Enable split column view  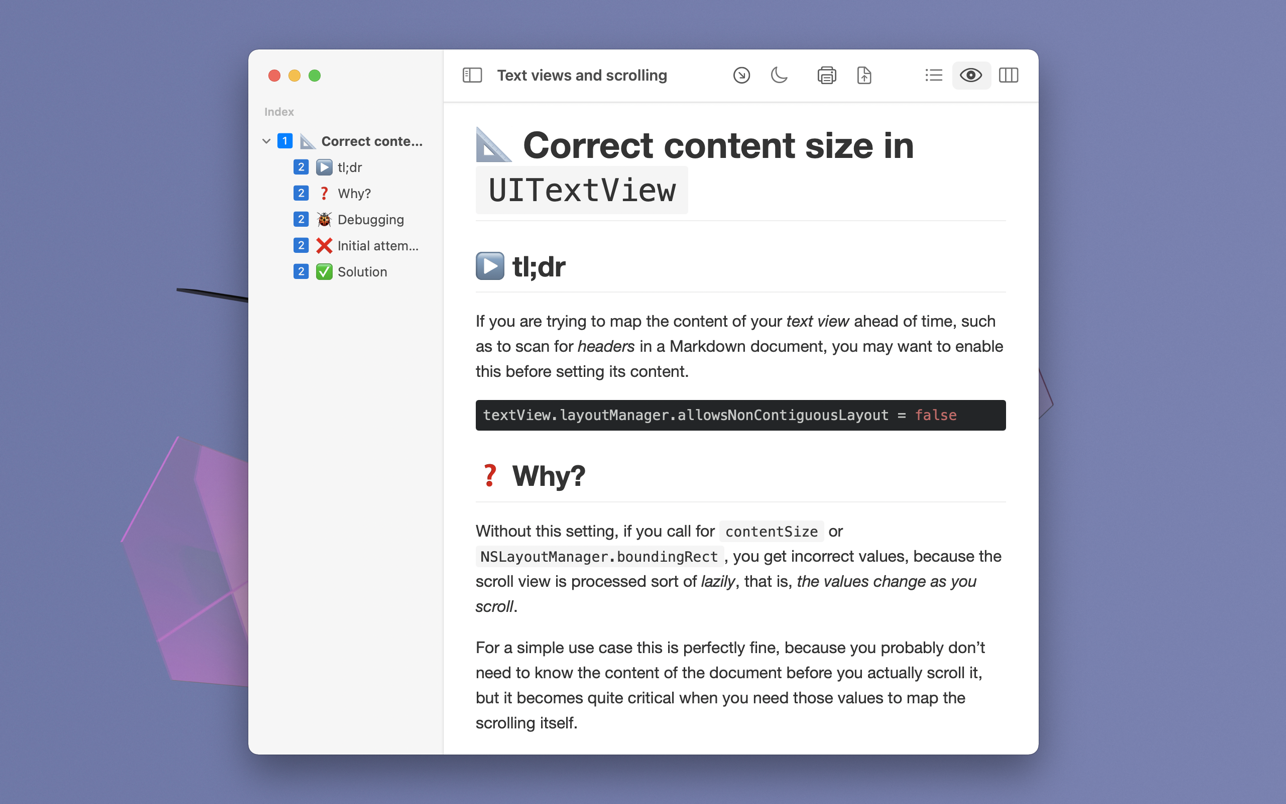point(1008,76)
